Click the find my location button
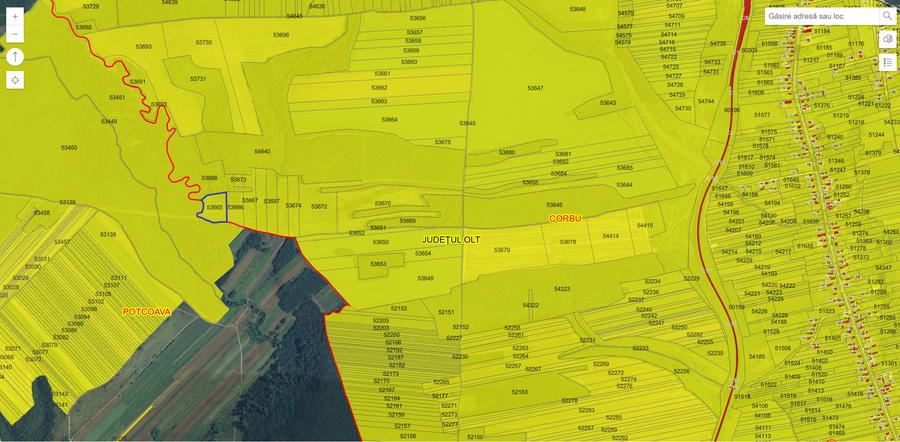The height and width of the screenshot is (442, 900). [x=15, y=80]
